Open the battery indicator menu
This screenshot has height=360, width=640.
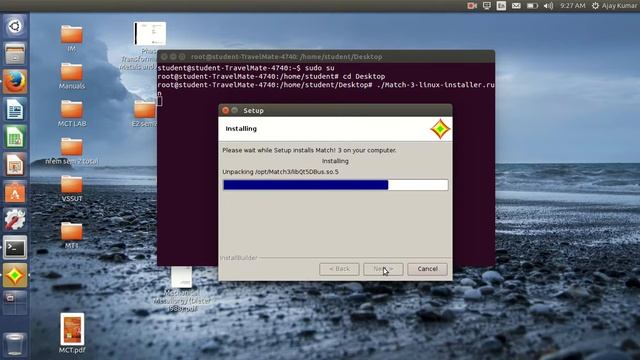532,6
